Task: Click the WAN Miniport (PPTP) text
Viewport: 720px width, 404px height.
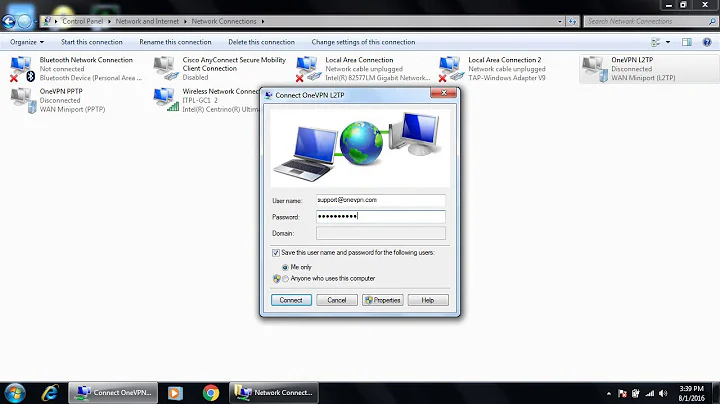Action: [72, 109]
